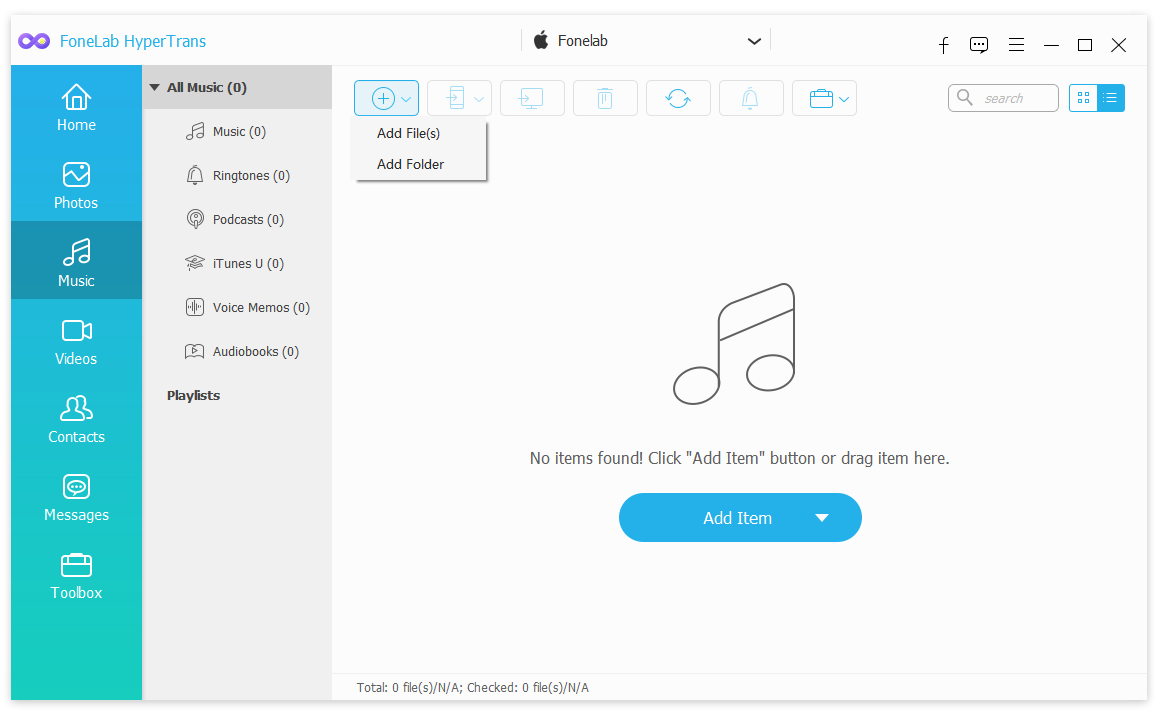Image resolution: width=1159 pixels, height=716 pixels.
Task: Click the refresh toolbar icon
Action: 678,98
